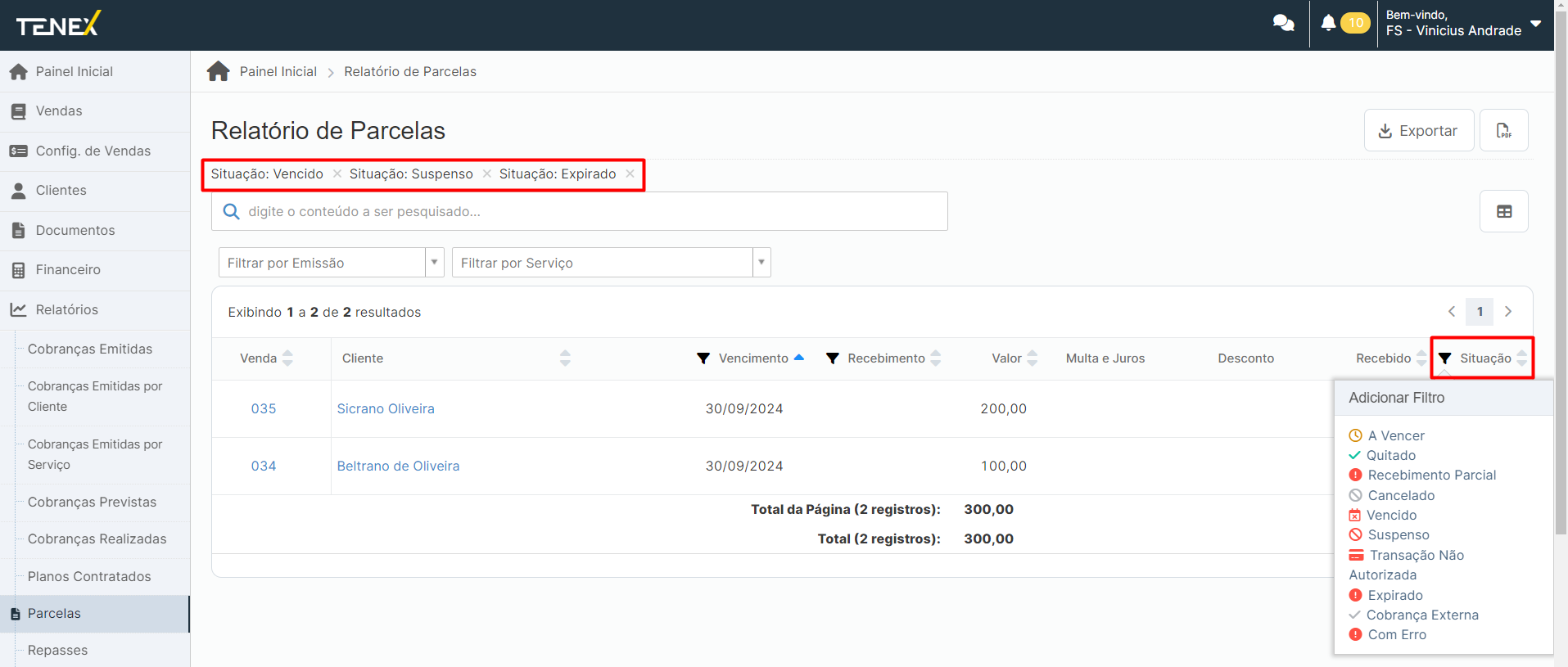The image size is (1568, 667).
Task: Click Painel Inicial breadcrumb link
Action: [278, 71]
